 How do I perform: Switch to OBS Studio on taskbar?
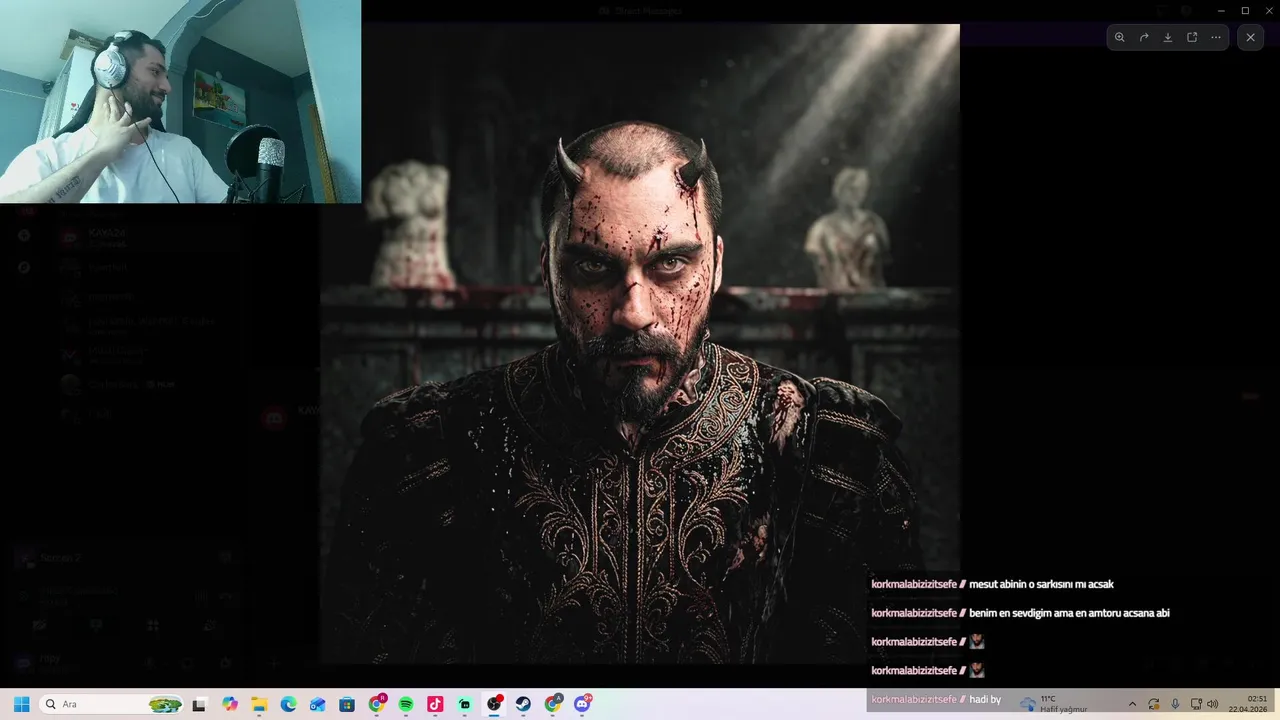494,704
